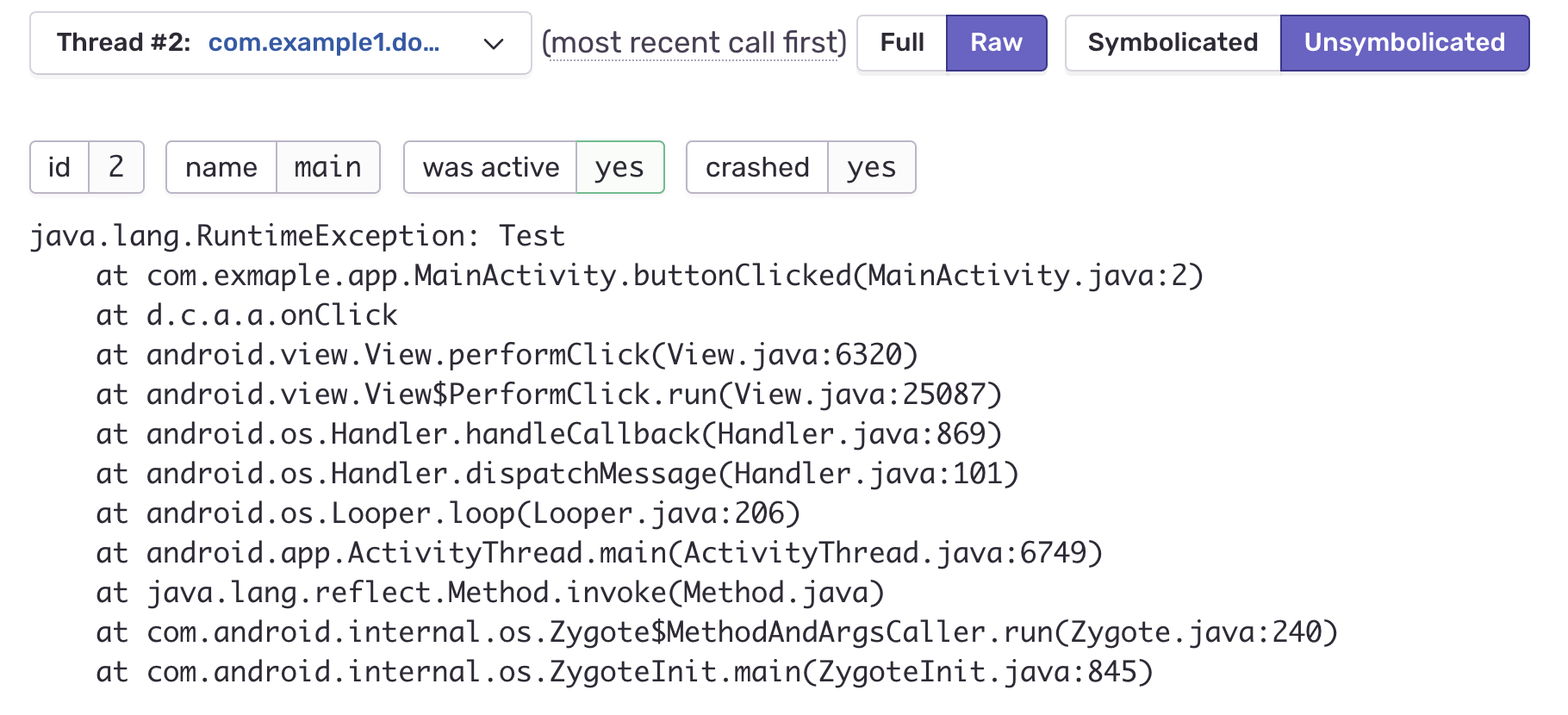Click the 'most recent call first' label
The width and height of the screenshot is (1568, 715).
[x=694, y=43]
